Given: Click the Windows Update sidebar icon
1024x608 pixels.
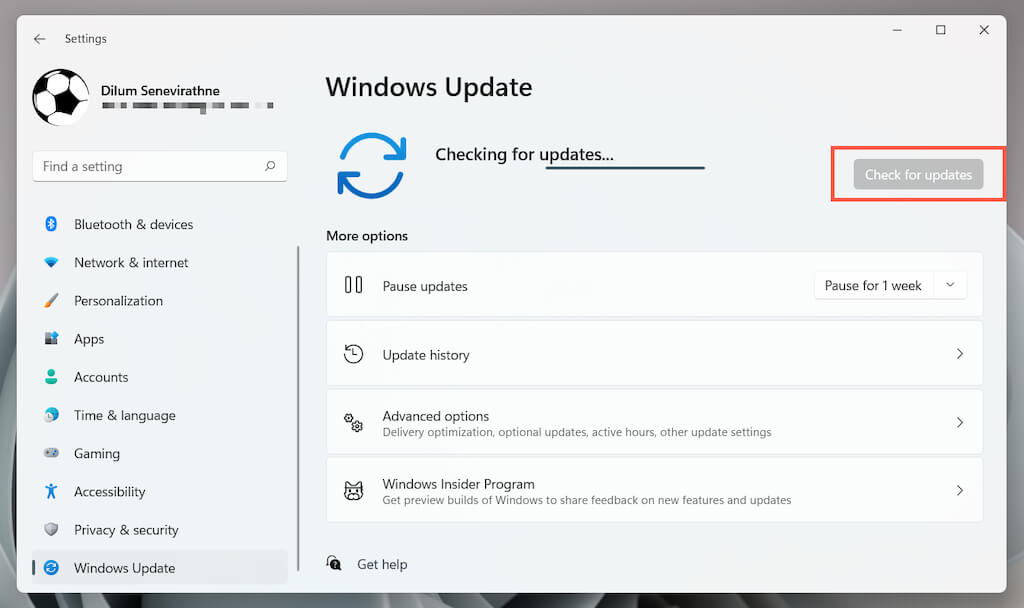Looking at the screenshot, I should pyautogui.click(x=51, y=568).
